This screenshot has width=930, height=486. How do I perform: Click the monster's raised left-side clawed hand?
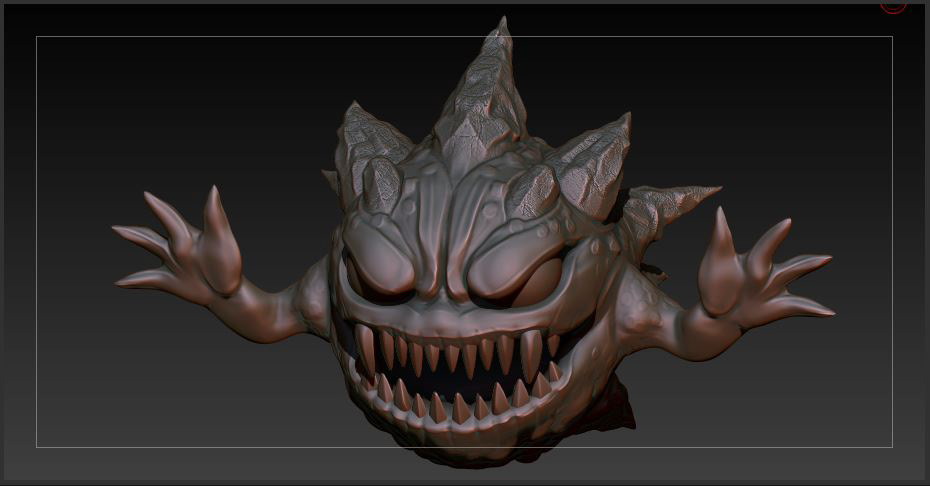[177, 244]
